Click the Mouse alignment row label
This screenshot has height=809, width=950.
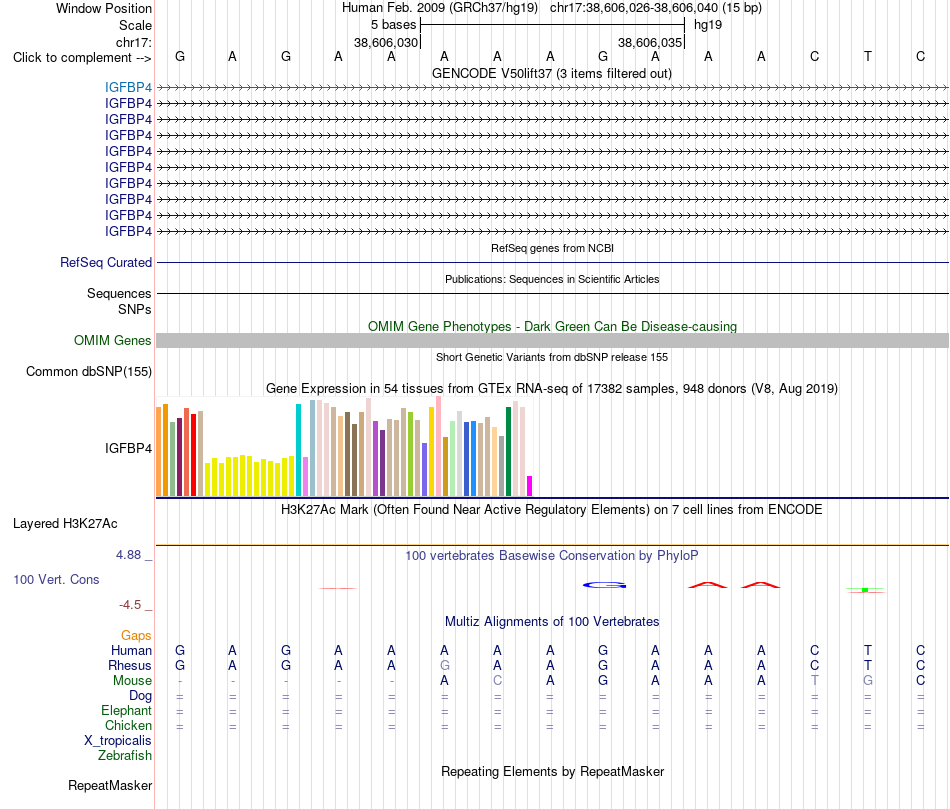132,681
